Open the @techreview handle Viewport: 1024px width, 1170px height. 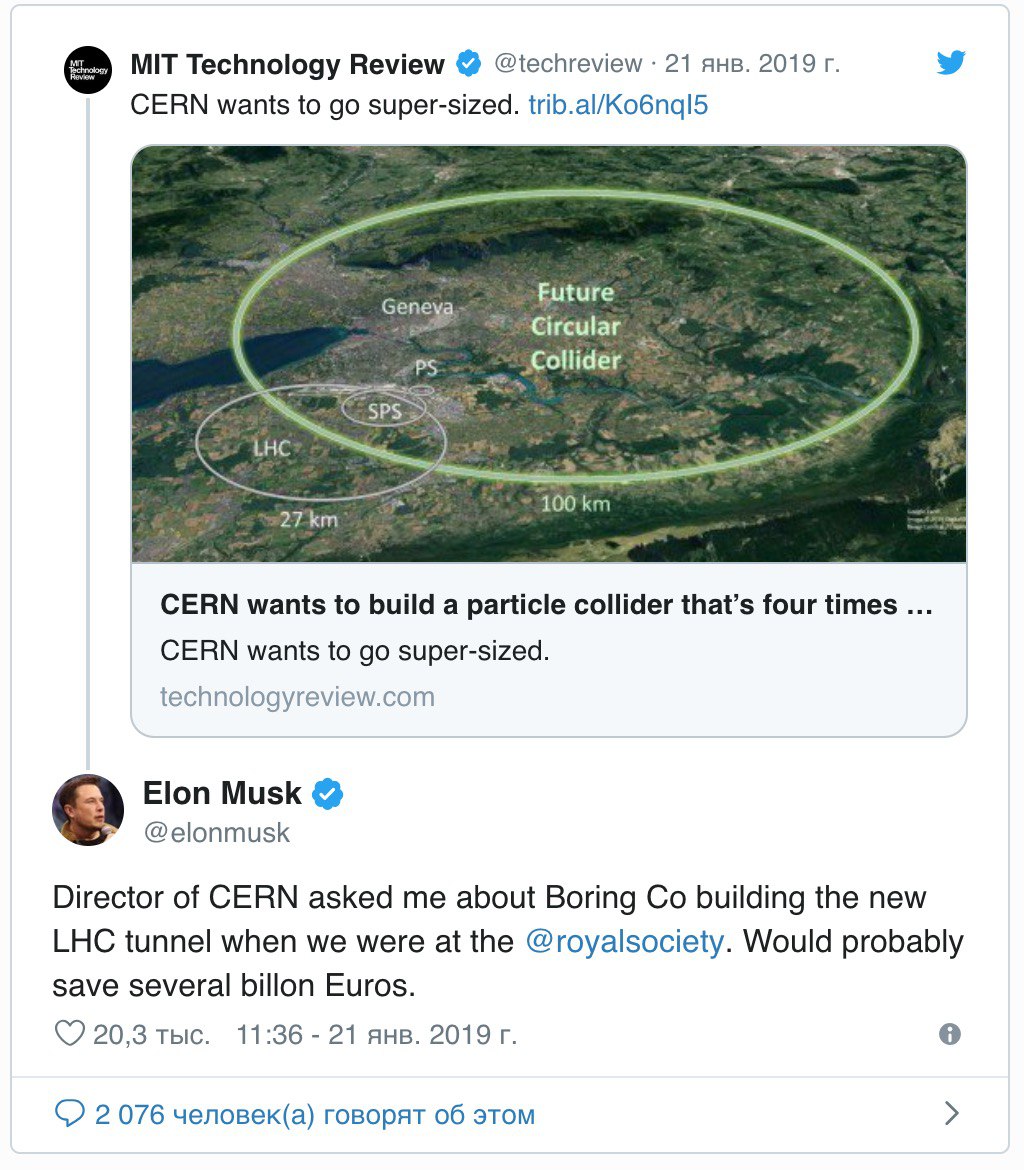click(568, 63)
